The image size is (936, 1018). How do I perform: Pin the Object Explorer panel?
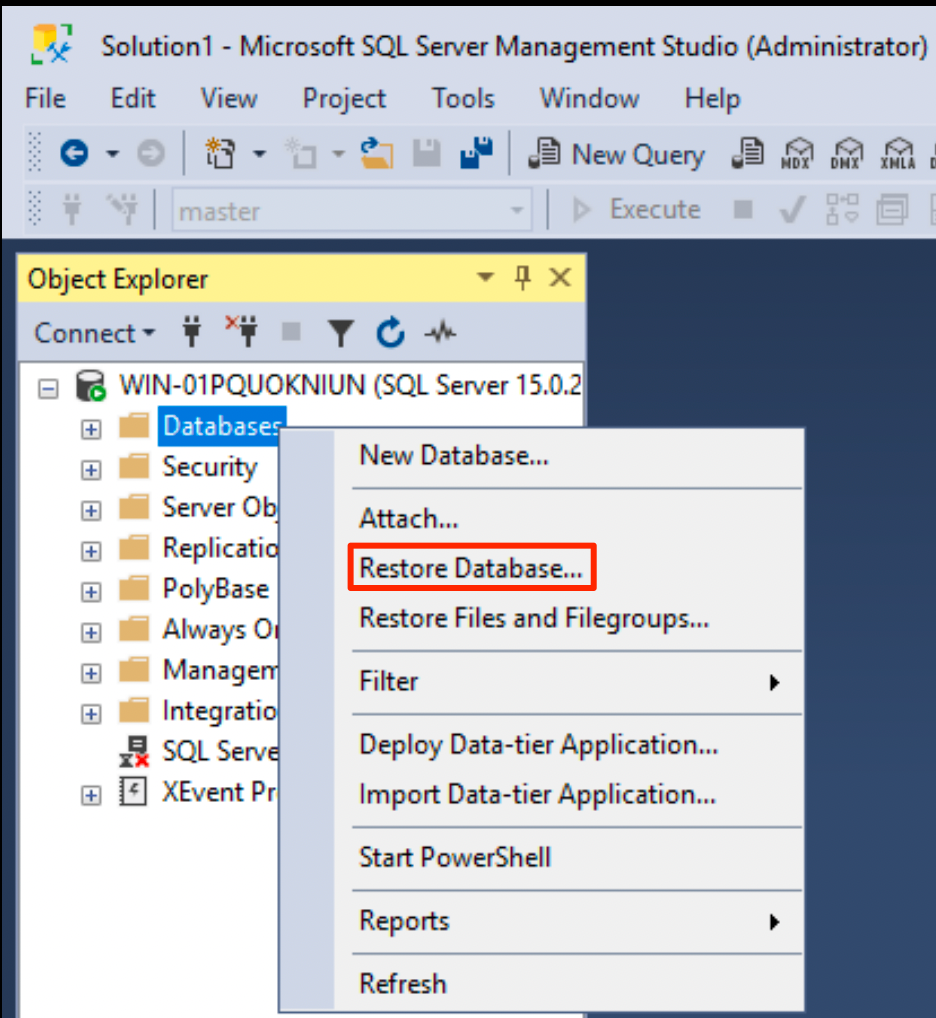pos(522,278)
